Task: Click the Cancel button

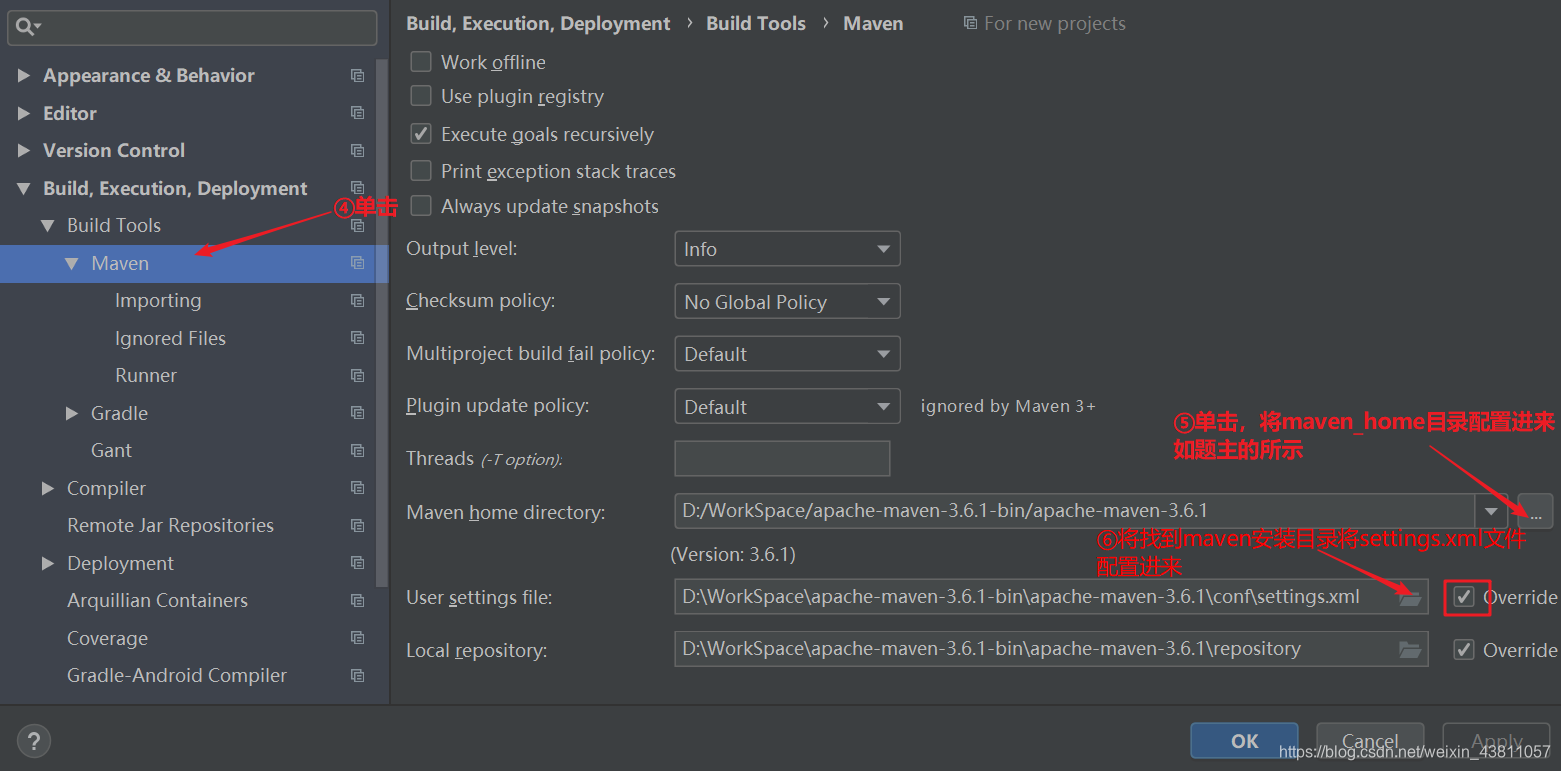Action: pos(1370,741)
